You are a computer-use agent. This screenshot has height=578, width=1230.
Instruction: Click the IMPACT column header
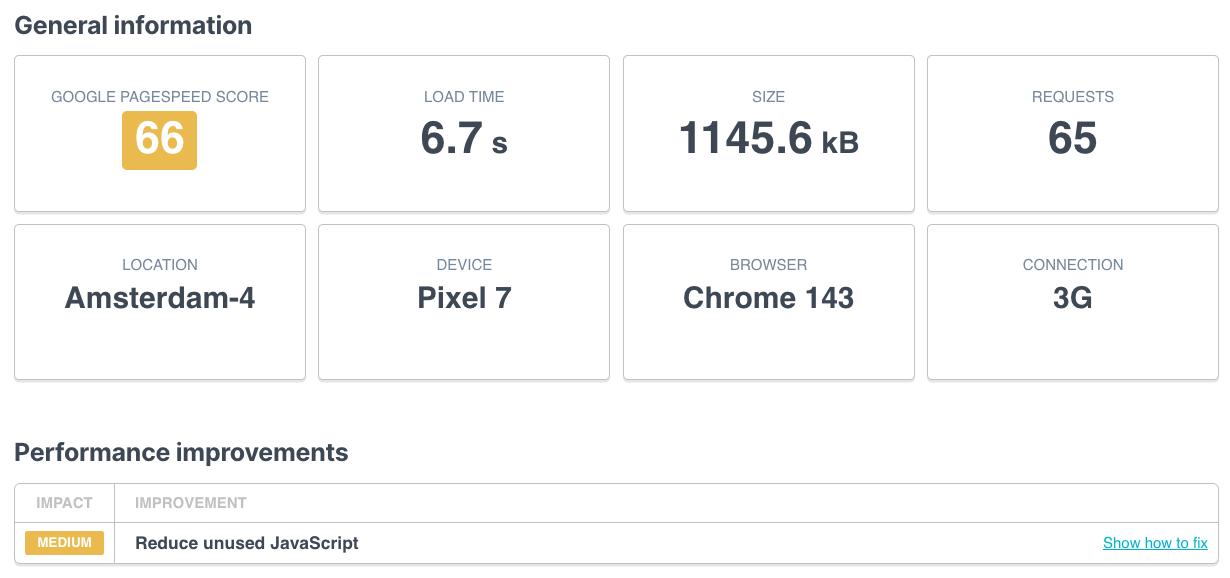coord(64,503)
